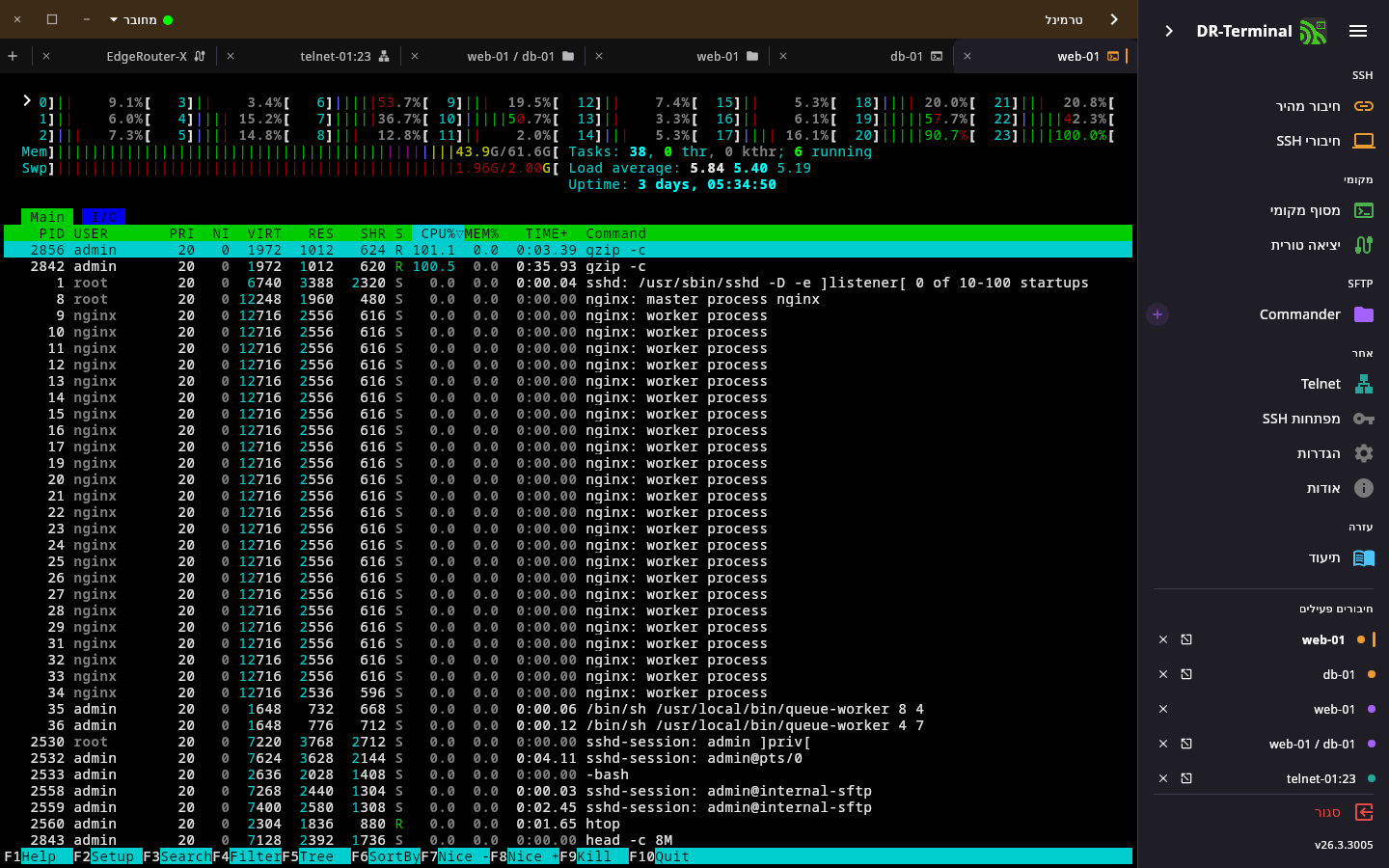Click PID column header in htop
Image resolution: width=1389 pixels, height=868 pixels.
coord(51,233)
